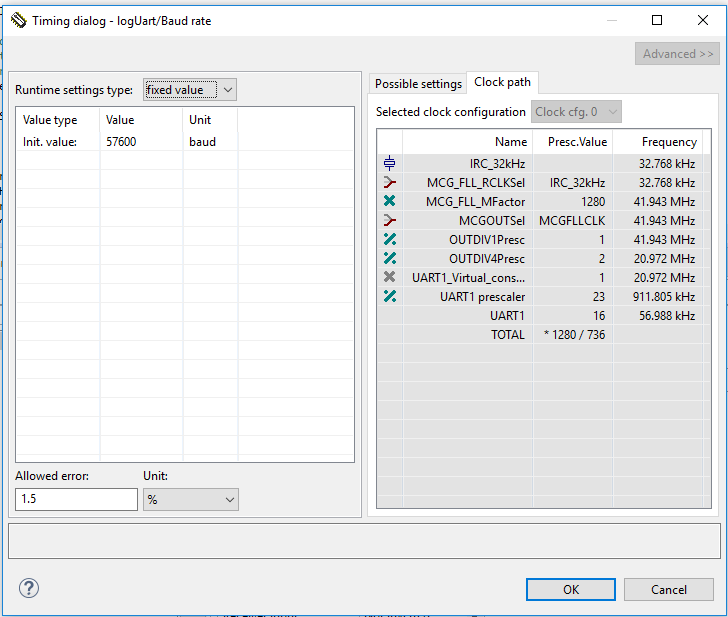
Task: Edit the Allowed error input field
Action: click(77, 499)
